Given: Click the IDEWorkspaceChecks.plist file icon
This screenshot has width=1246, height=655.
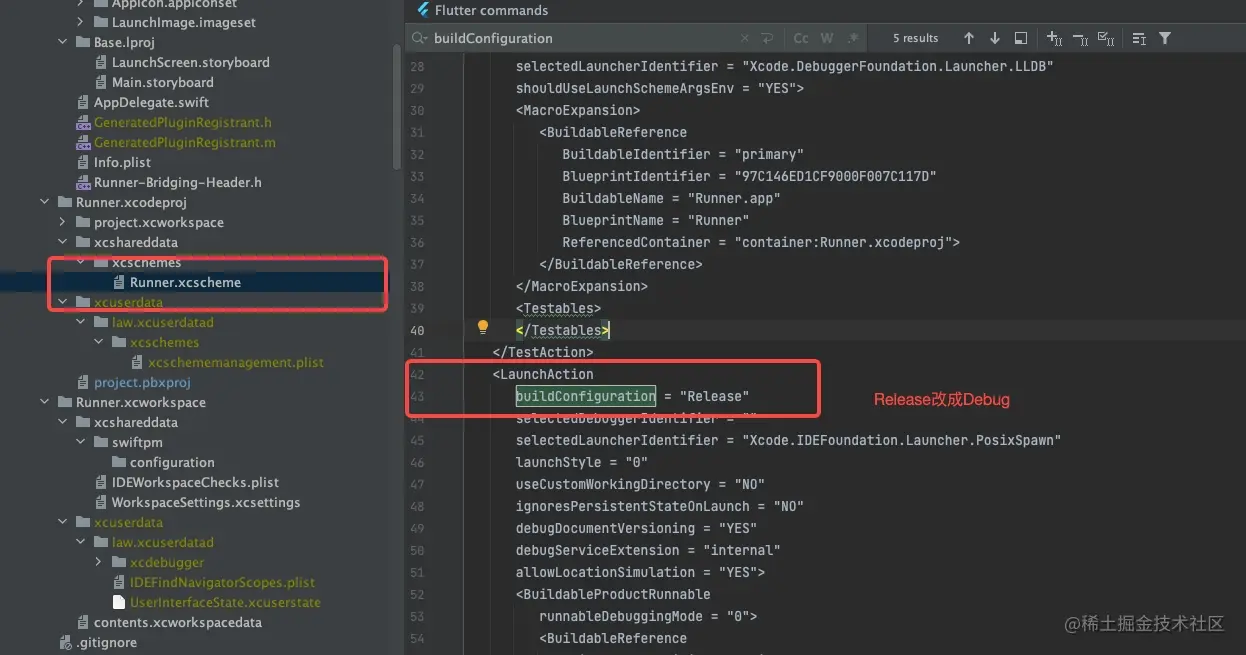Looking at the screenshot, I should point(102,482).
